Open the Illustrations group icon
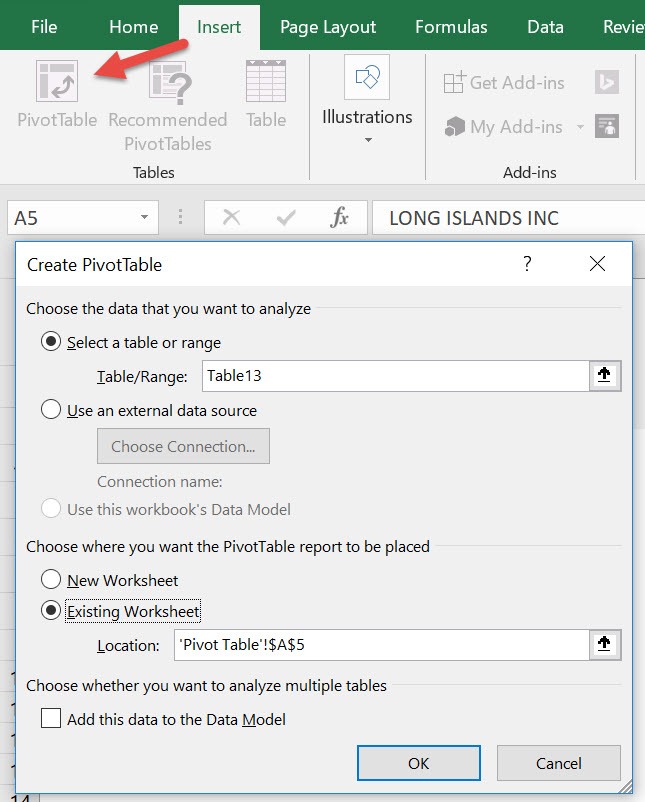 click(367, 77)
